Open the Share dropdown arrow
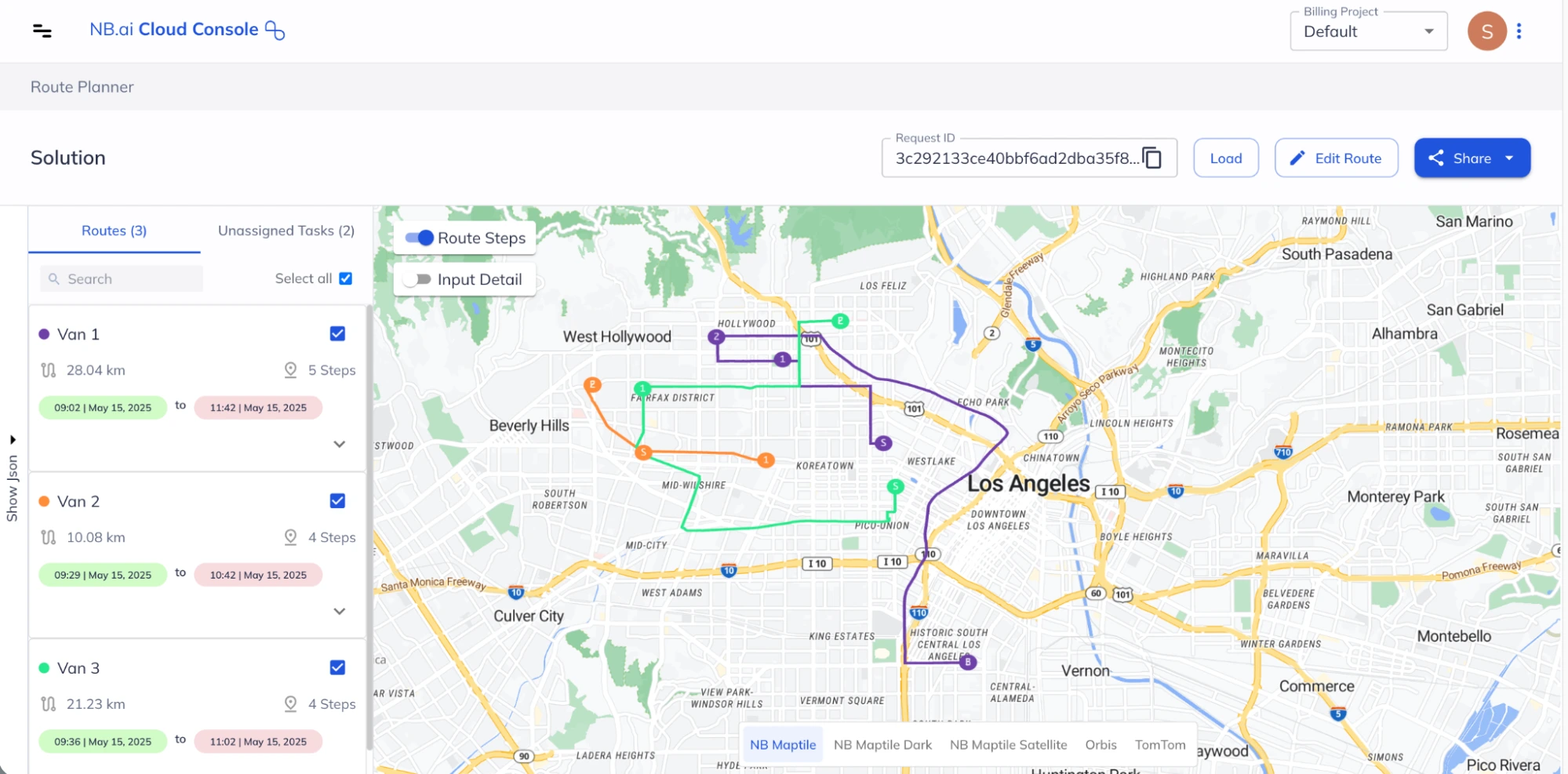The height and width of the screenshot is (774, 1568). coord(1510,158)
